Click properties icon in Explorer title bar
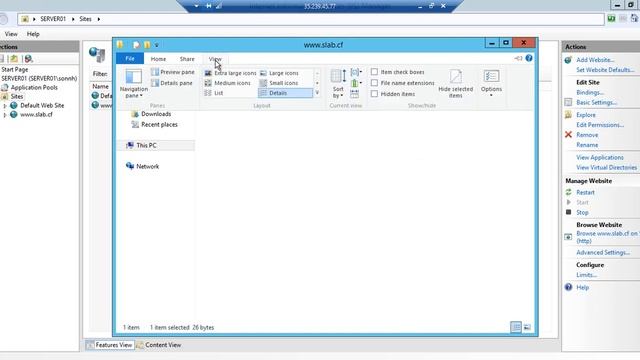The width and height of the screenshot is (640, 360). coord(136,44)
